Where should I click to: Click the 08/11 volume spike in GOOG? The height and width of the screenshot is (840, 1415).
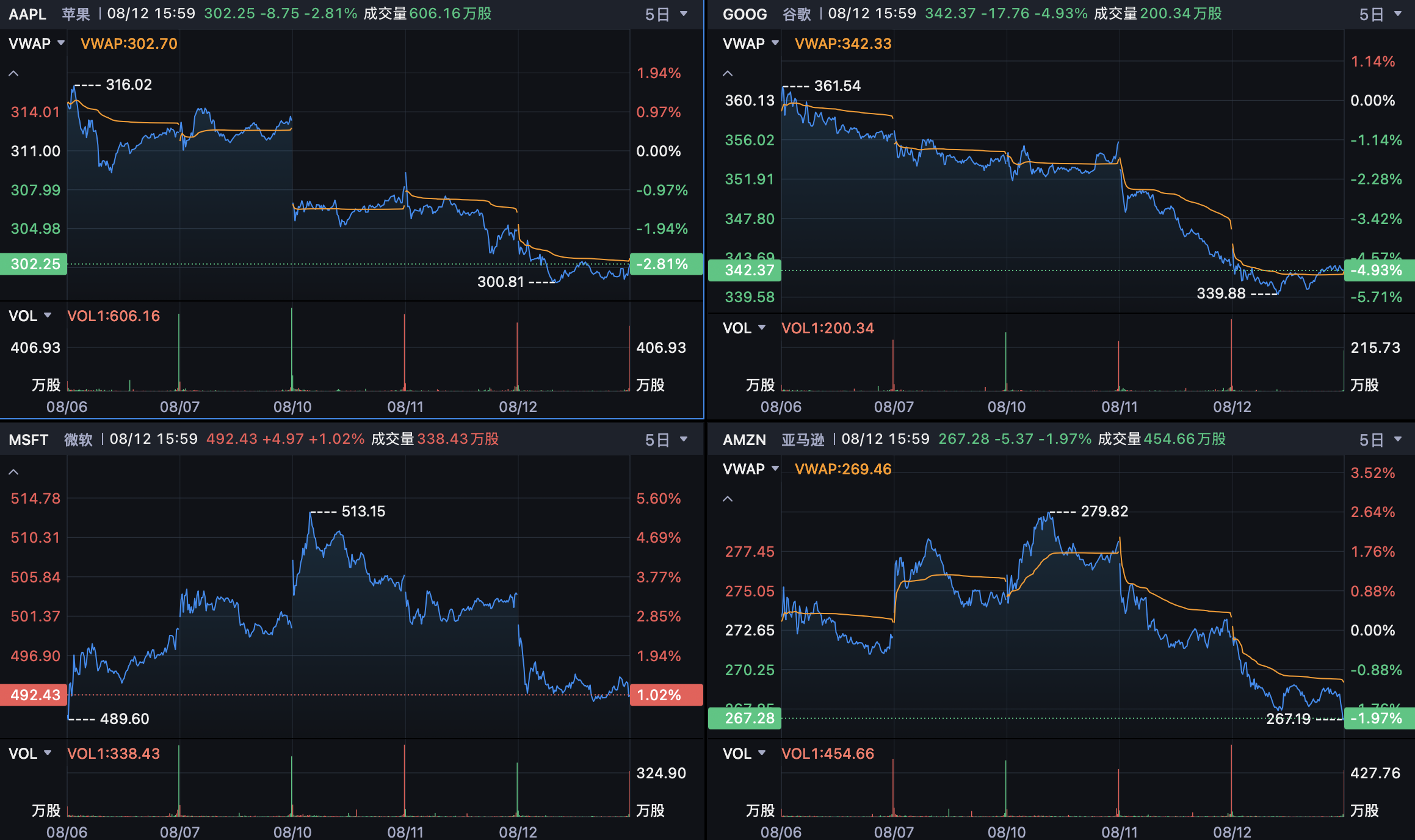pyautogui.click(x=1118, y=365)
